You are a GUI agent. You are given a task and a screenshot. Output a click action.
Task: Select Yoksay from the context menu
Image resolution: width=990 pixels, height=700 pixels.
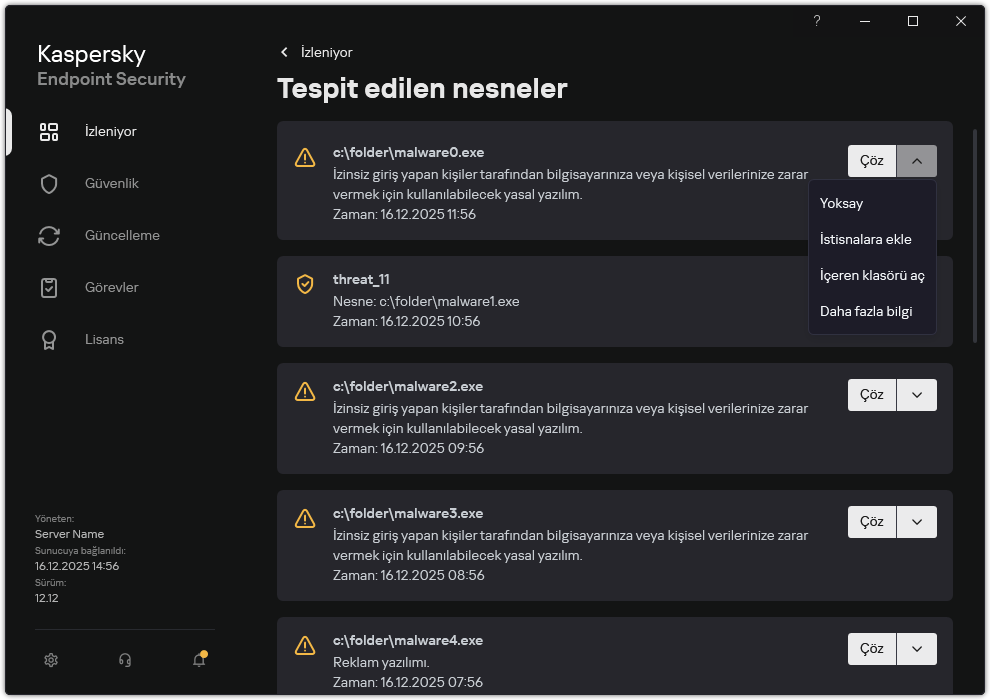(840, 203)
